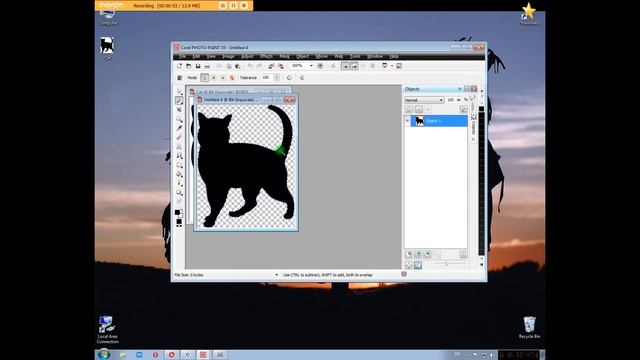
Task: Toggle visibility eye of Object 1
Action: point(407,121)
